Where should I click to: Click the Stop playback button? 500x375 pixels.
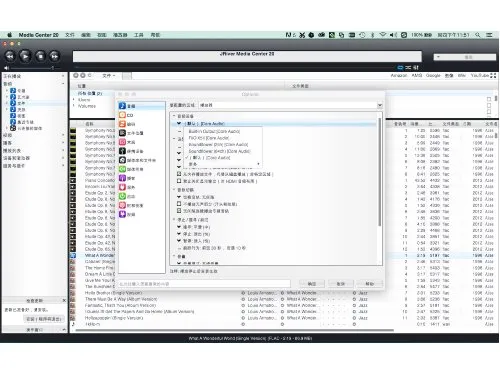pyautogui.click(x=40, y=56)
